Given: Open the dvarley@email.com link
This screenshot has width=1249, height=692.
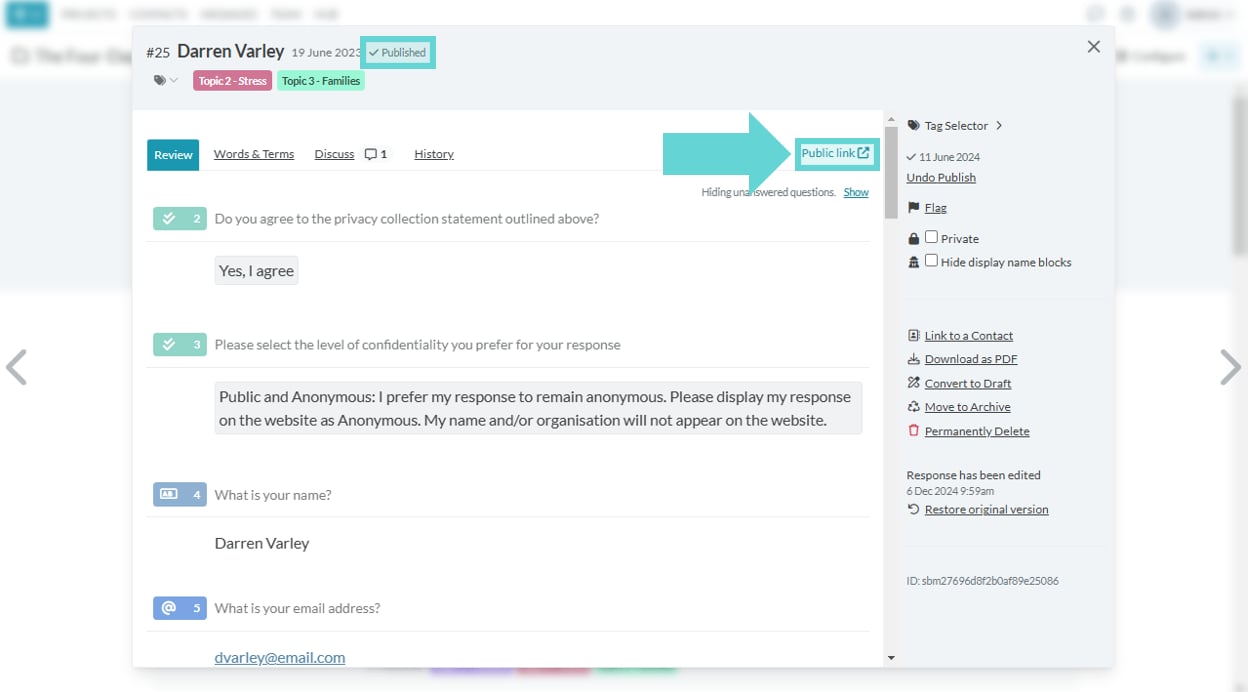Looking at the screenshot, I should coord(280,657).
